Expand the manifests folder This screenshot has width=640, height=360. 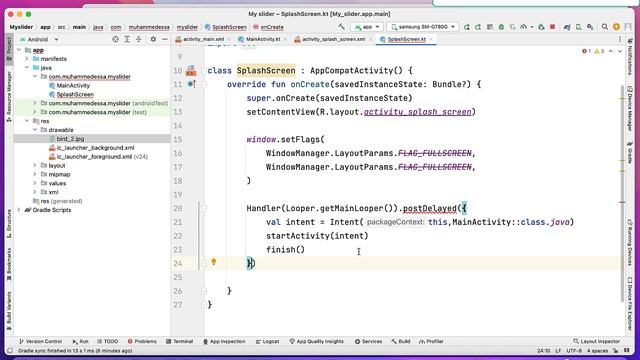[x=27, y=59]
